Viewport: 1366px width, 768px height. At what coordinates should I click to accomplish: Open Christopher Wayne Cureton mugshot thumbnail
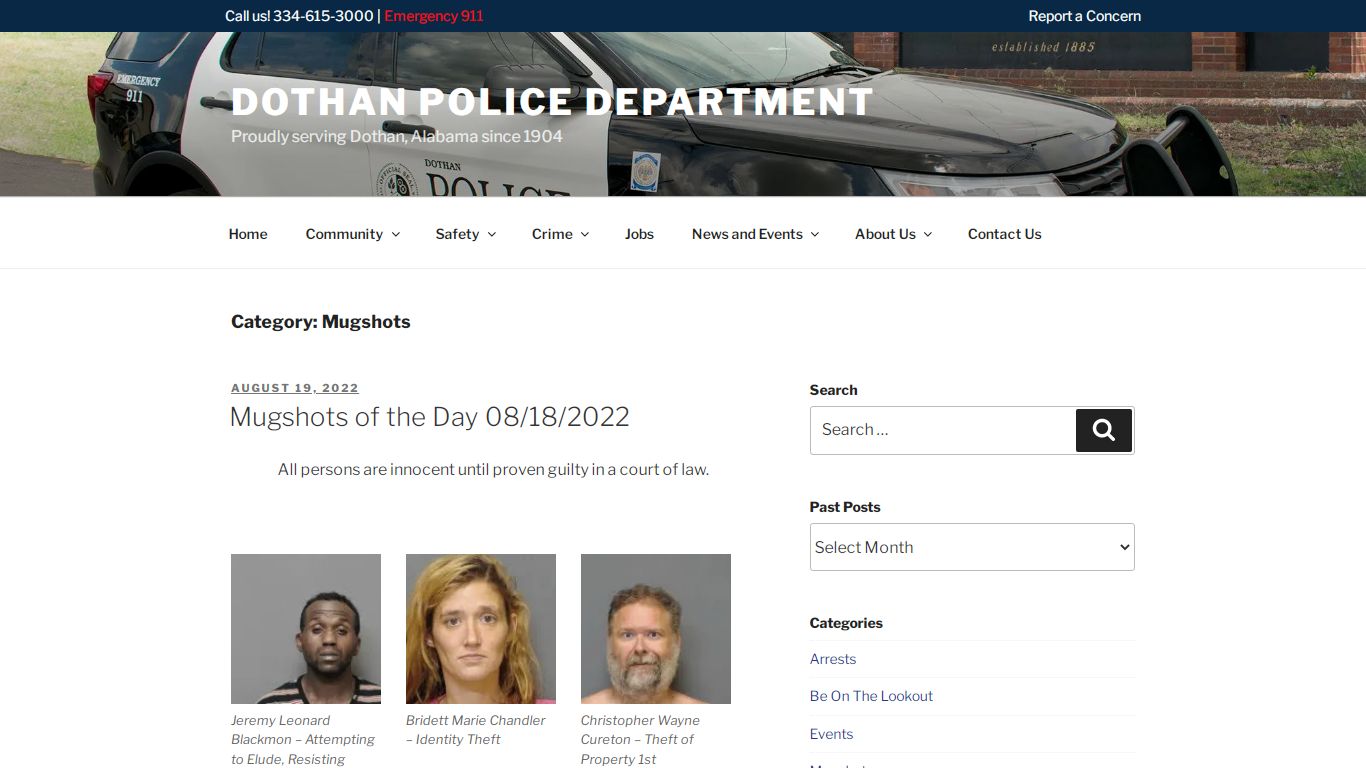pos(656,629)
